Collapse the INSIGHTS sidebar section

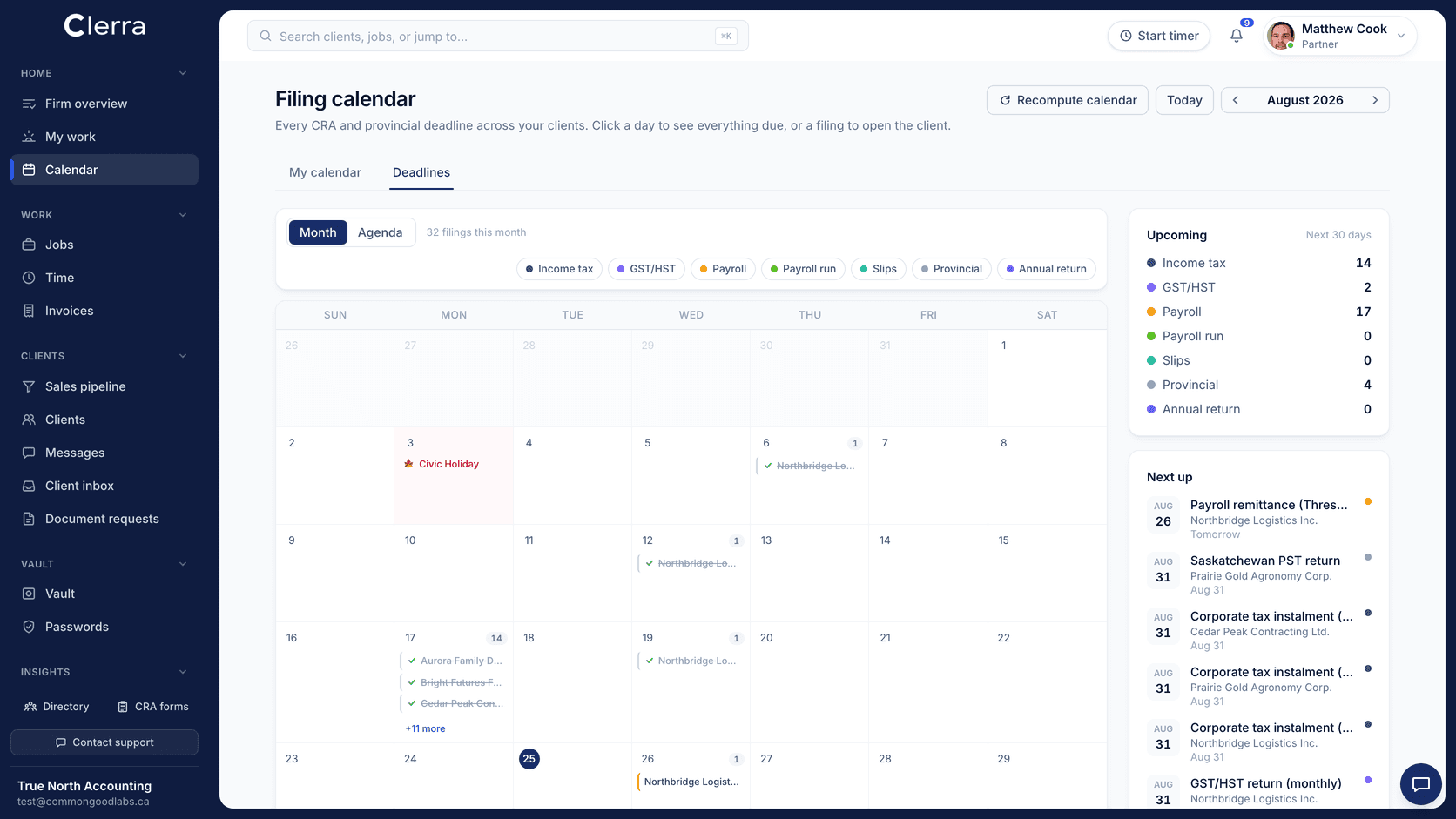click(x=183, y=672)
